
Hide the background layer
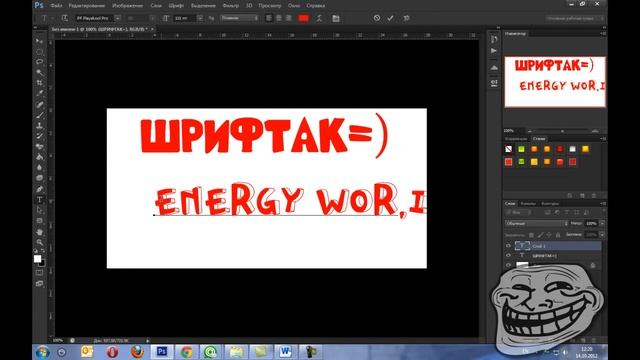pyautogui.click(x=508, y=265)
